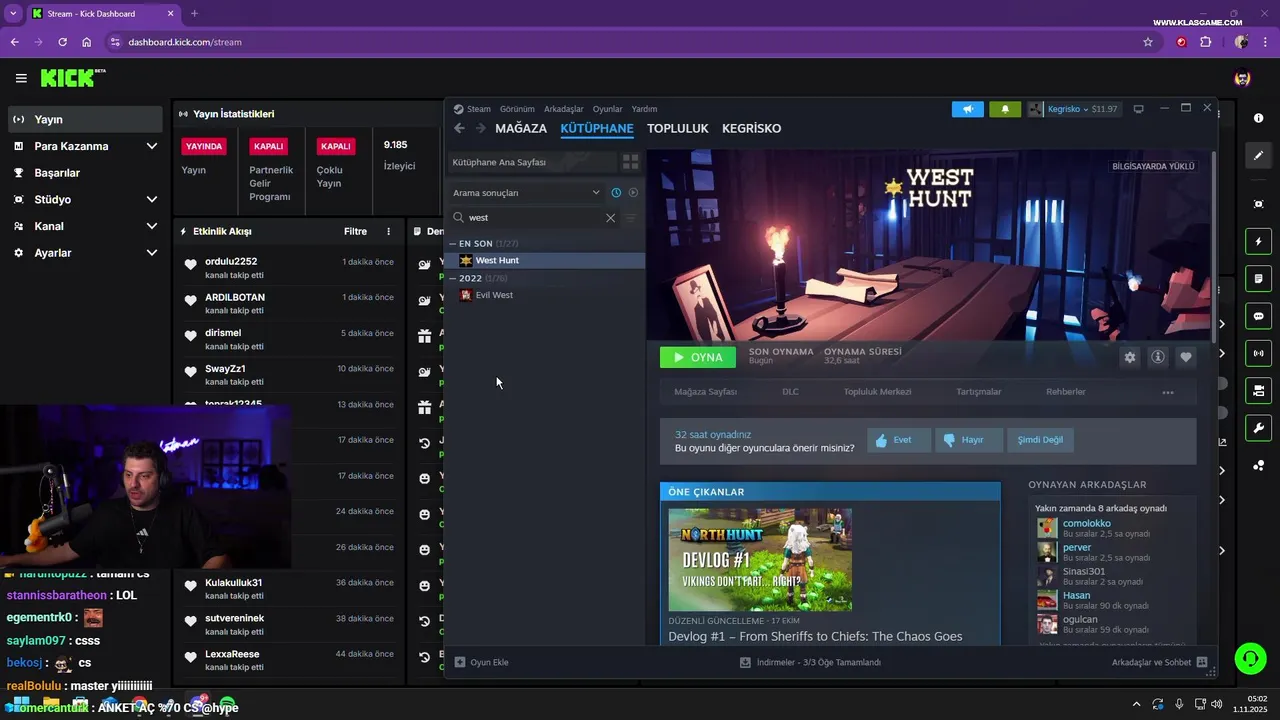Image resolution: width=1280 pixels, height=720 pixels.
Task: Open North Hunt Devlog #1 thumbnail
Action: tap(760, 560)
